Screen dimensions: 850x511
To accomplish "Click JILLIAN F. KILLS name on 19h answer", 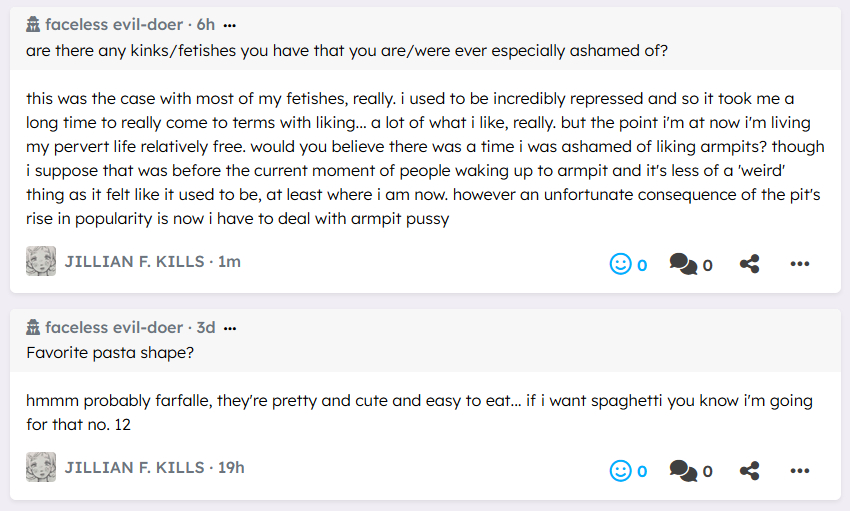I will coord(134,468).
